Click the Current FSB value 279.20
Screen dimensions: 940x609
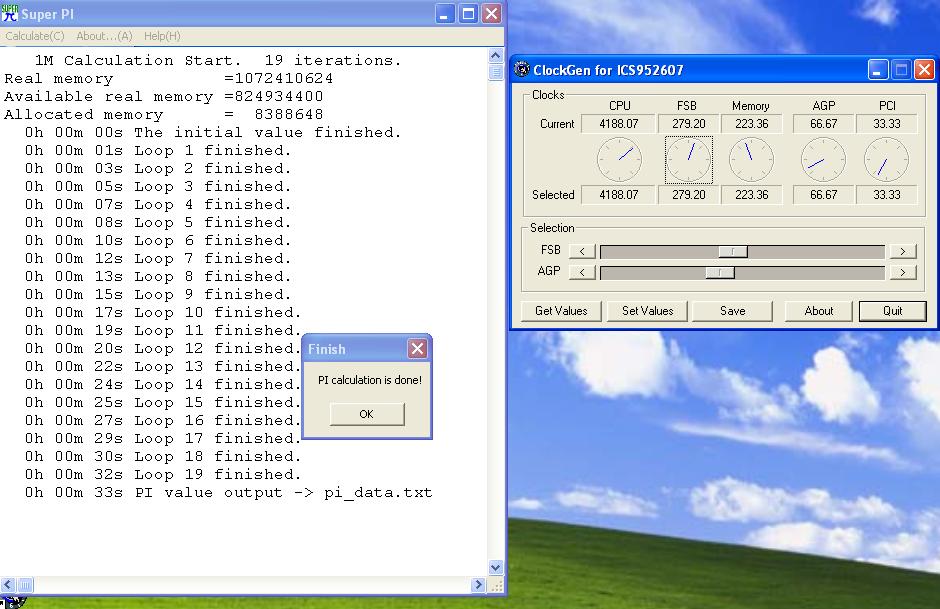point(688,124)
